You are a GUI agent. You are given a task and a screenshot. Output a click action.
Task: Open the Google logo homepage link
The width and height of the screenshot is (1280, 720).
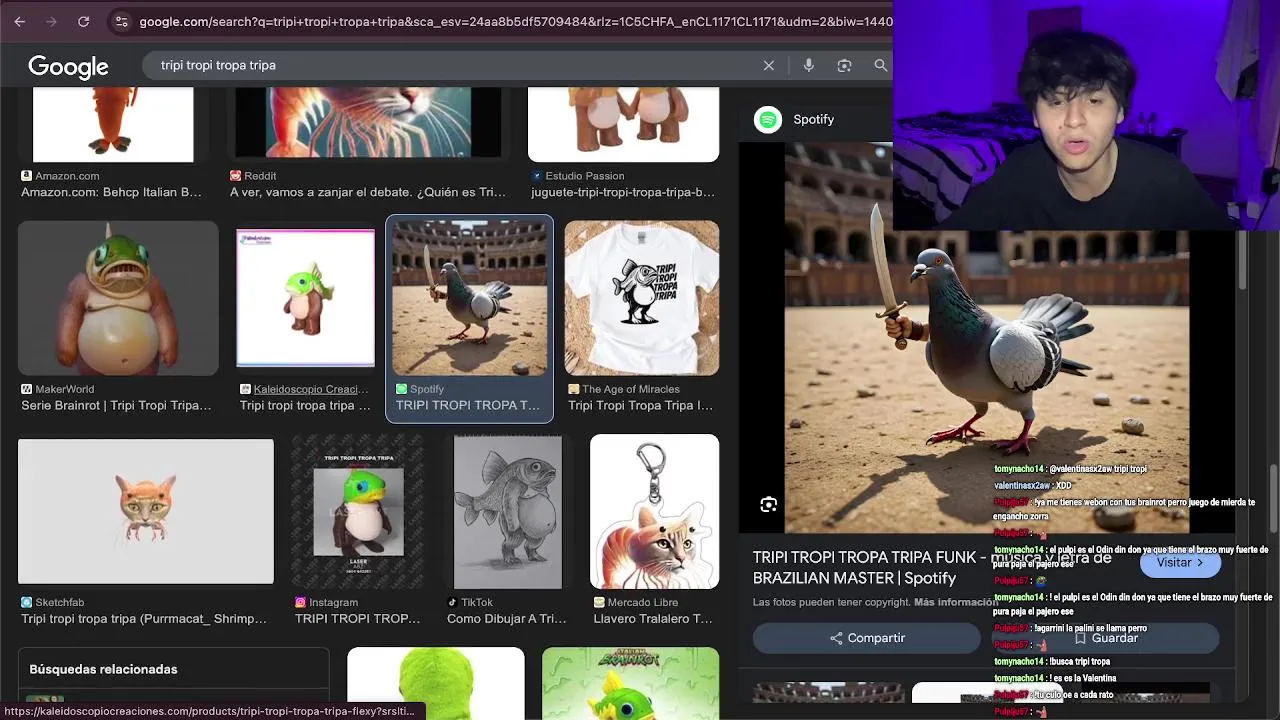point(68,66)
